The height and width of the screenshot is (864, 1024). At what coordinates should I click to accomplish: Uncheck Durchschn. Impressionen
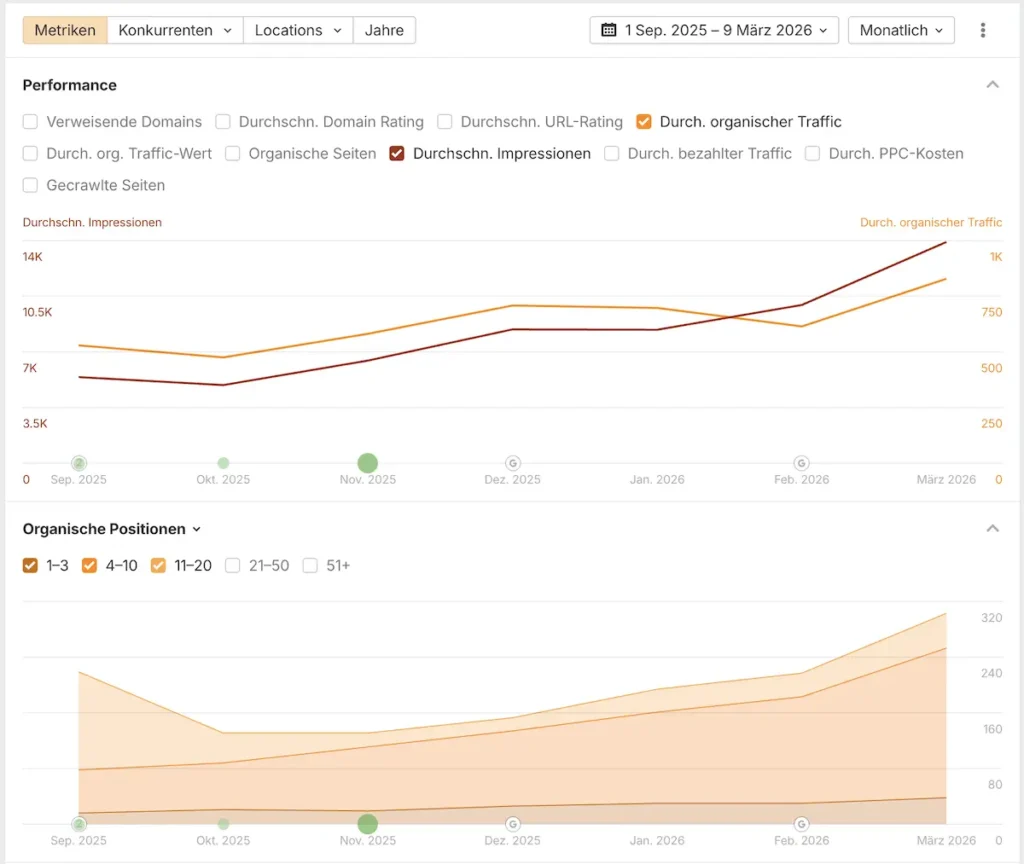pos(396,153)
